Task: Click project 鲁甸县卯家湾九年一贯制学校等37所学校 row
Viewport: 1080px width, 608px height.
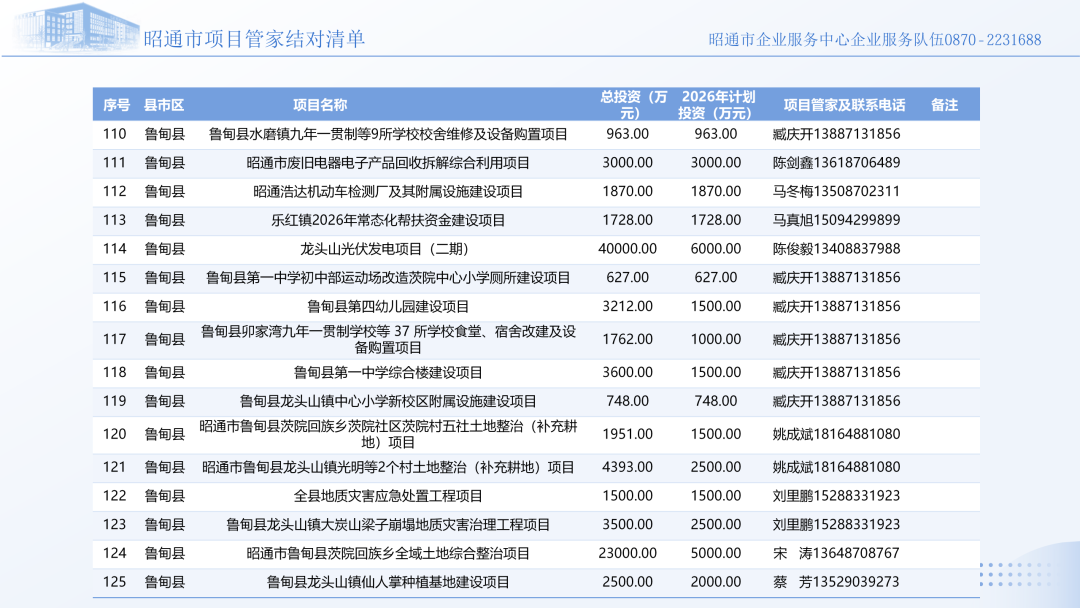Action: click(388, 339)
